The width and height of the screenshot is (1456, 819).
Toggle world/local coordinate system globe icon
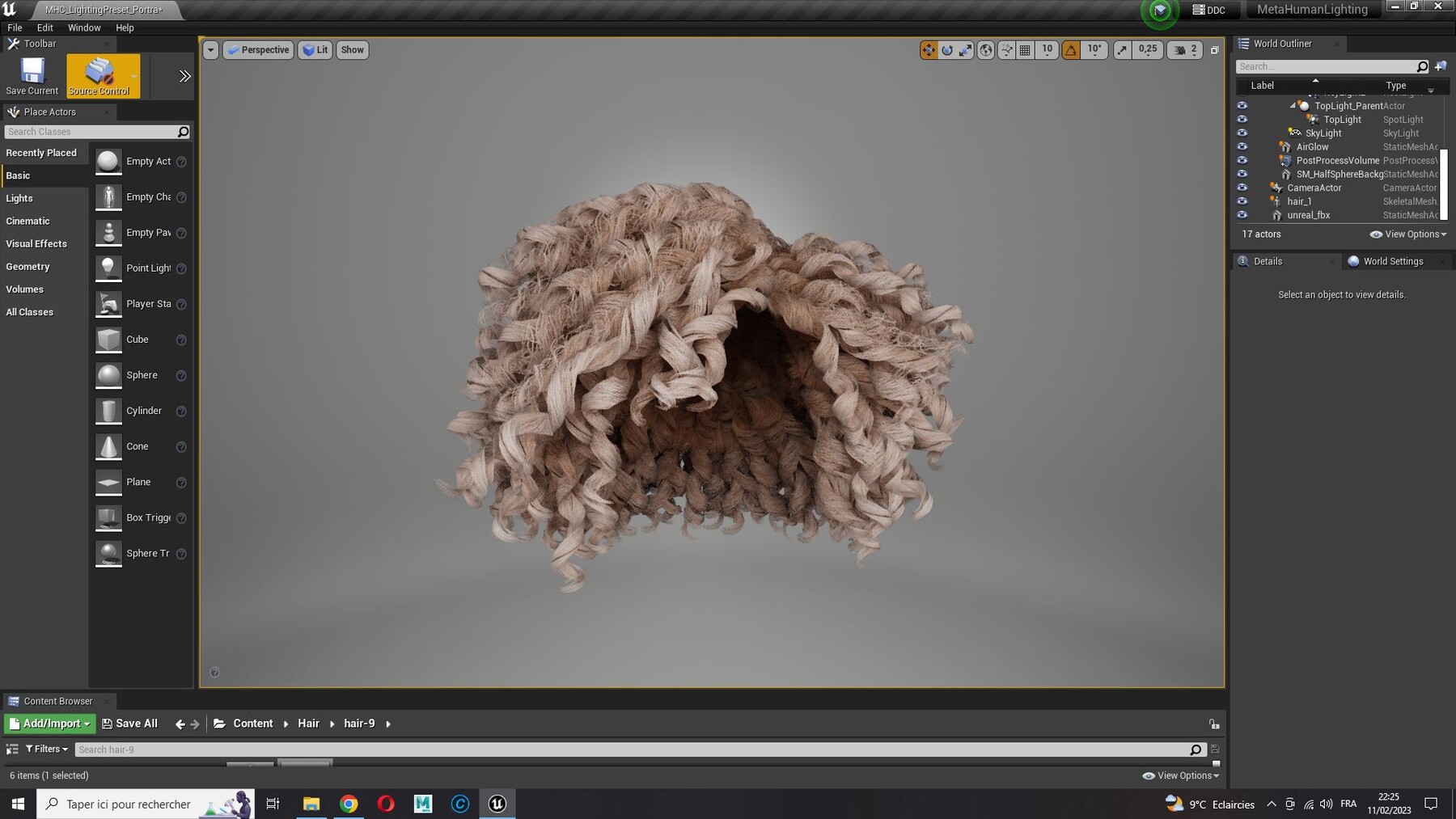(x=986, y=50)
